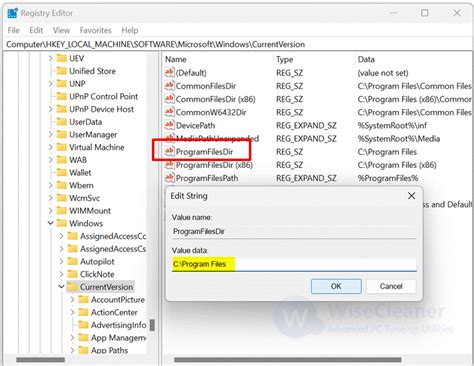Expand the WAB key
Image resolution: width=474 pixels, height=366 pixels.
coord(50,160)
